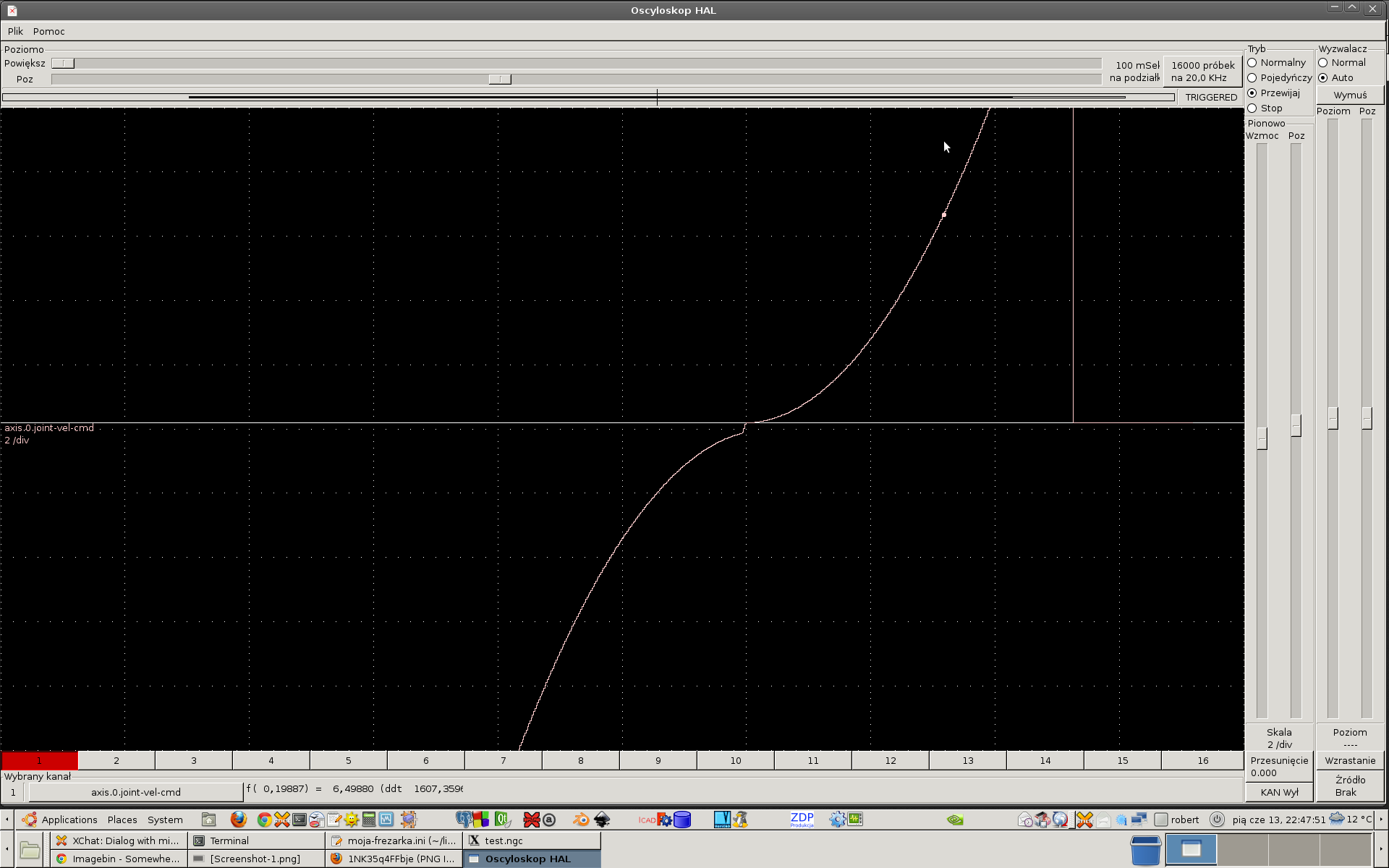Select channel 12

891,760
